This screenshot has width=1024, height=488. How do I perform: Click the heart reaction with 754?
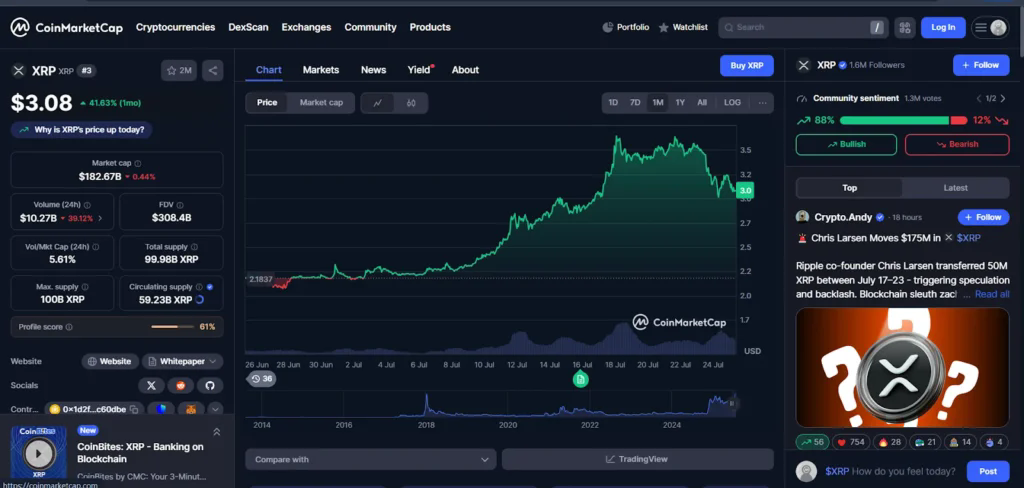[851, 442]
